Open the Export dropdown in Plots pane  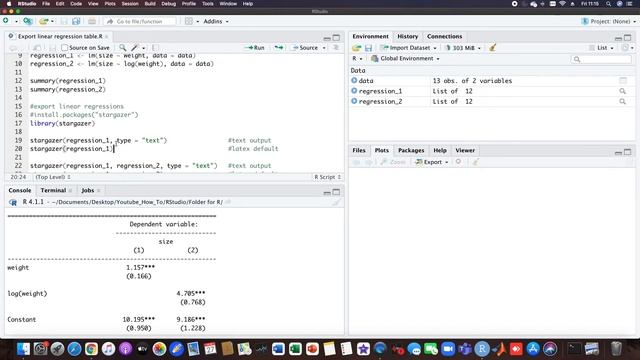click(x=431, y=162)
